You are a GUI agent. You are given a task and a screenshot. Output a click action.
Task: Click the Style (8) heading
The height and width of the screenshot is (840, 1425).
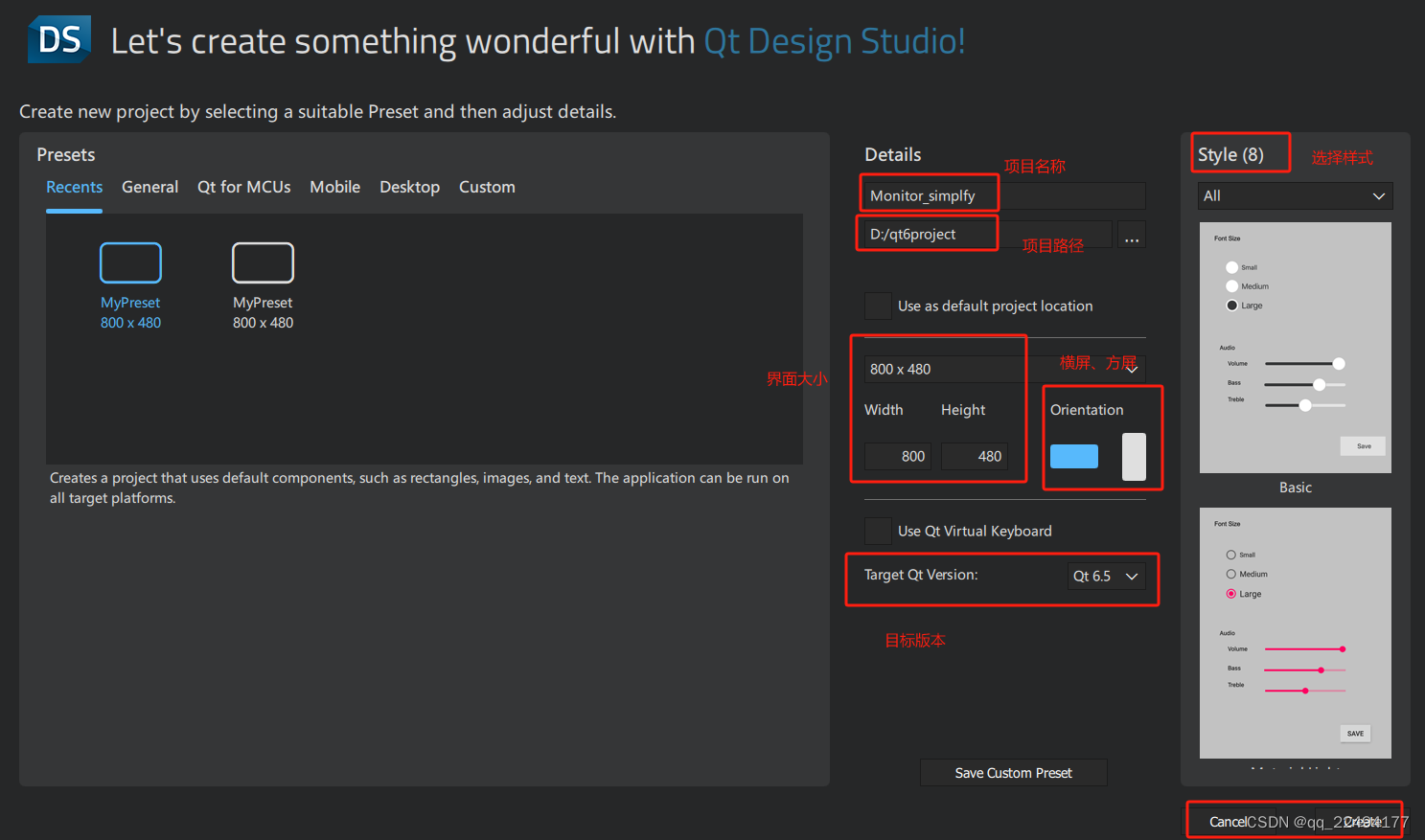1230,154
